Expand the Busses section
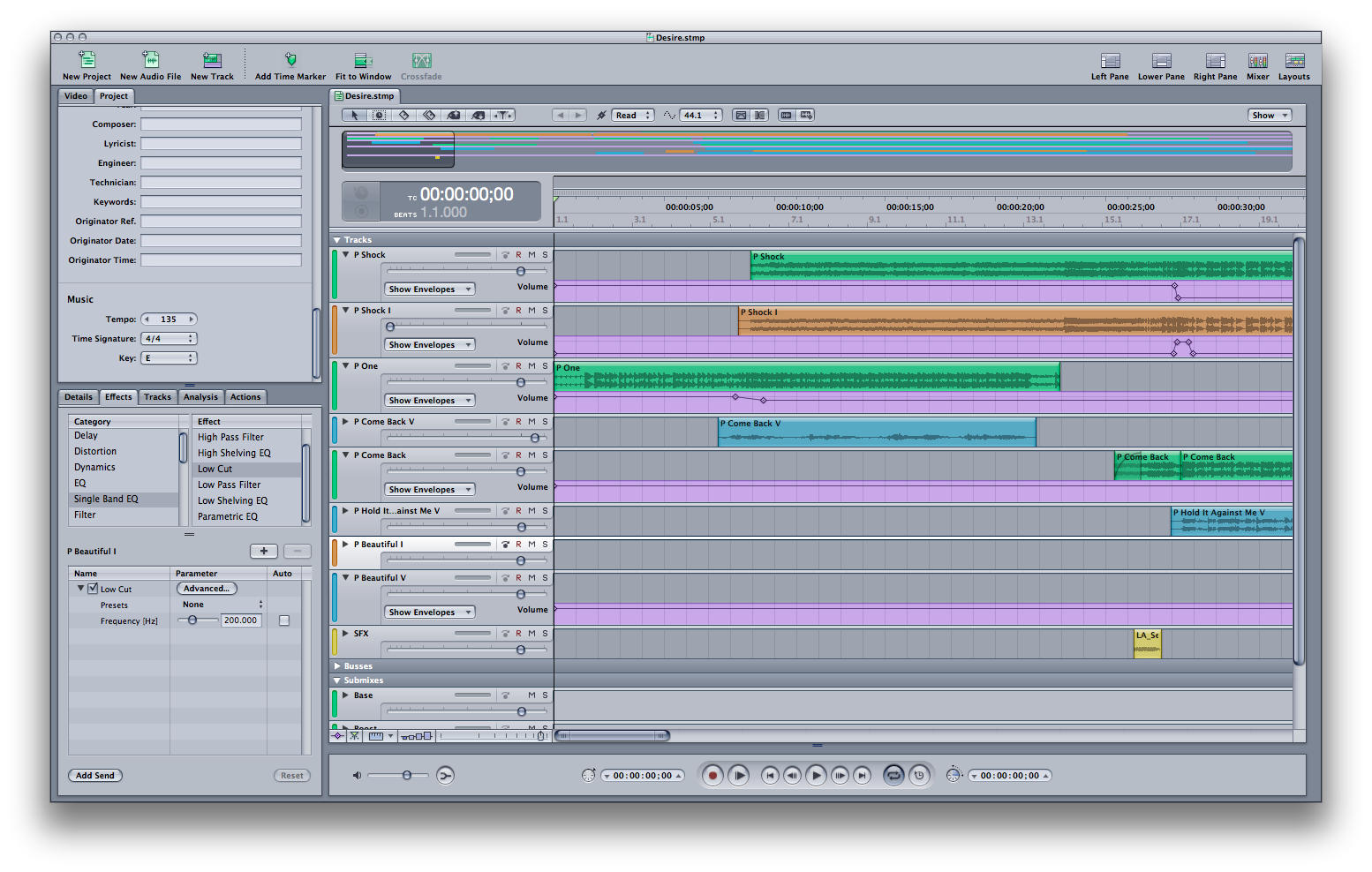The image size is (1372, 872). pyautogui.click(x=337, y=666)
